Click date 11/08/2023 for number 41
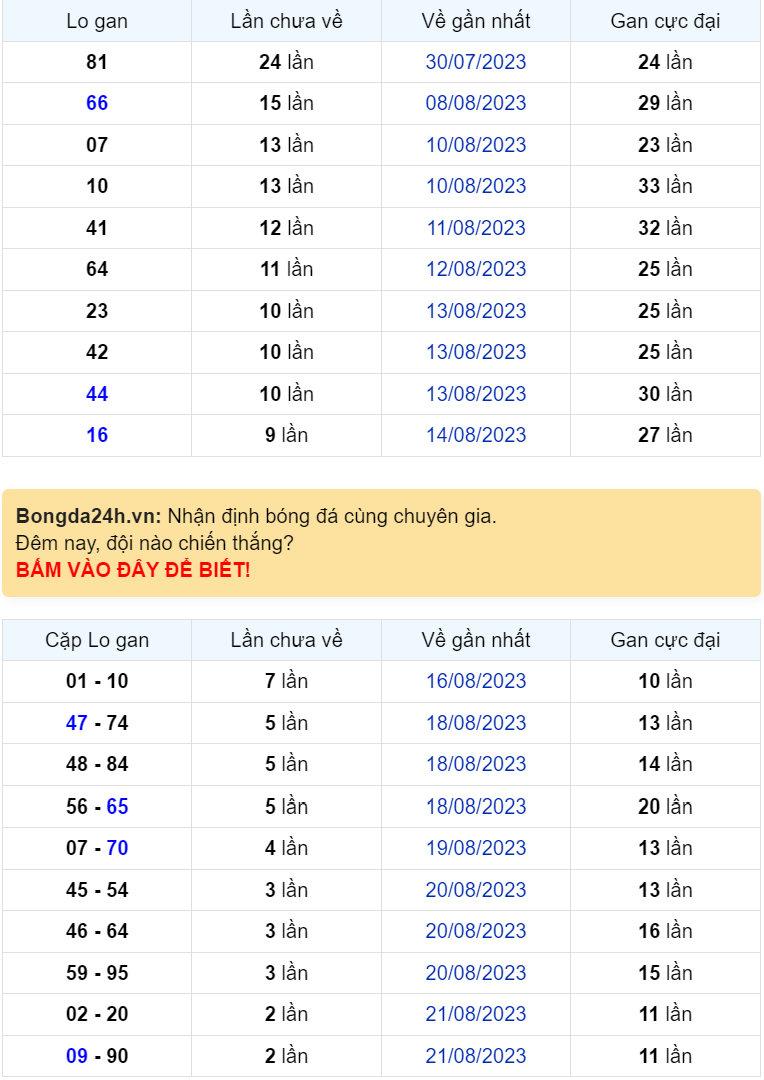Screen dimensions: 764x1080 tap(476, 228)
